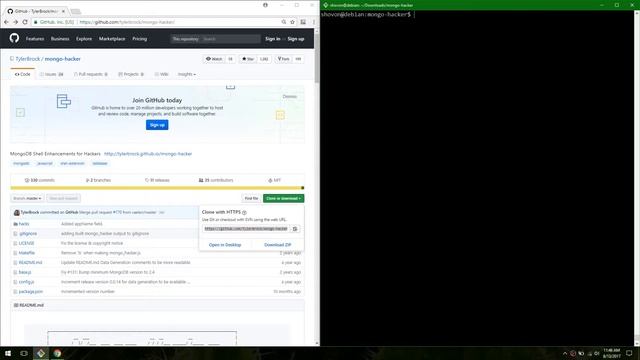Open Task View on the taskbar
The image size is (640, 360).
pos(24,353)
